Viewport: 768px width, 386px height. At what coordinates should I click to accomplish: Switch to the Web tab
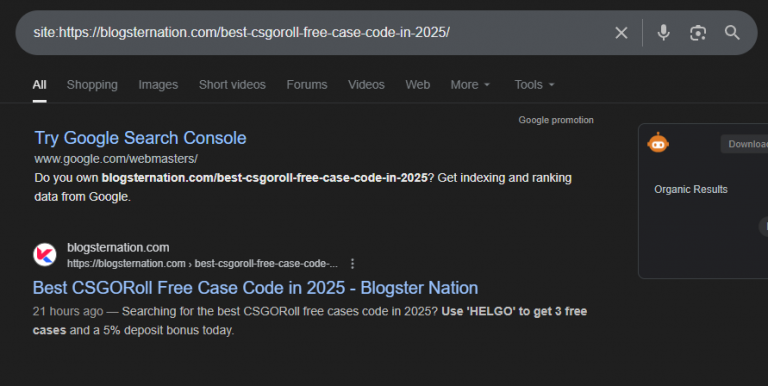(x=417, y=85)
